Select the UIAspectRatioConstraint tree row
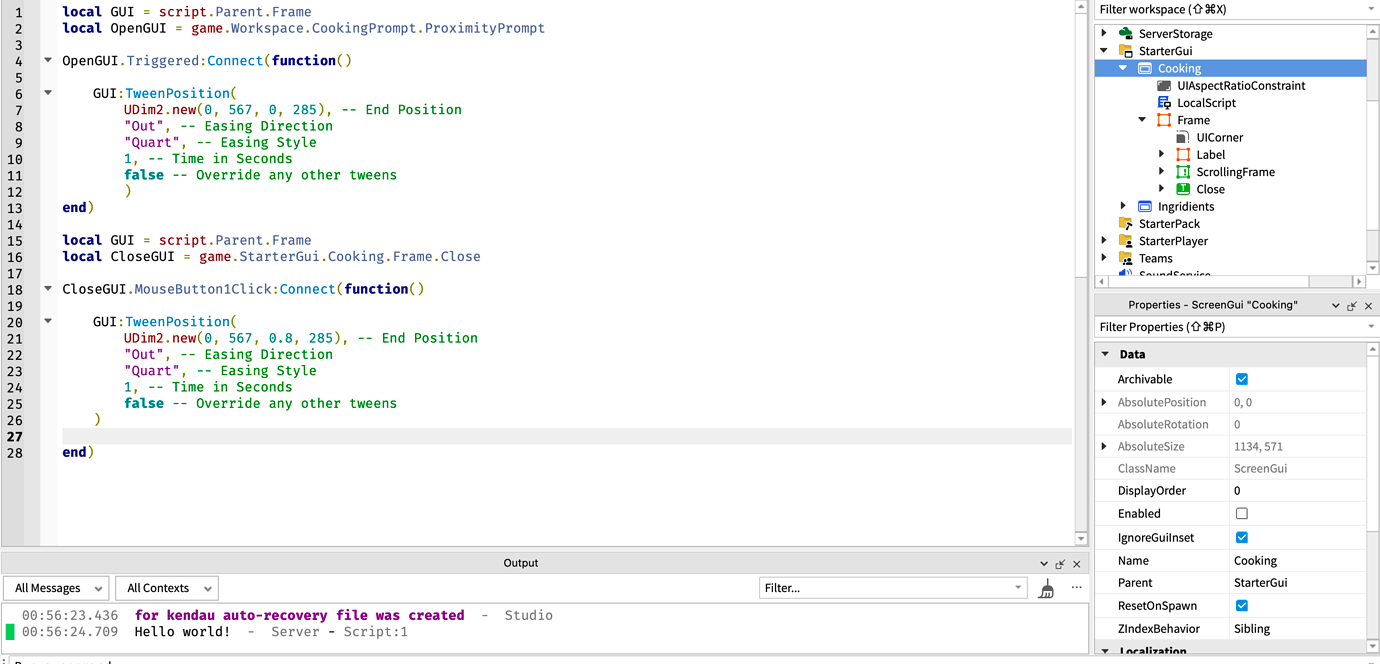 [x=1230, y=86]
